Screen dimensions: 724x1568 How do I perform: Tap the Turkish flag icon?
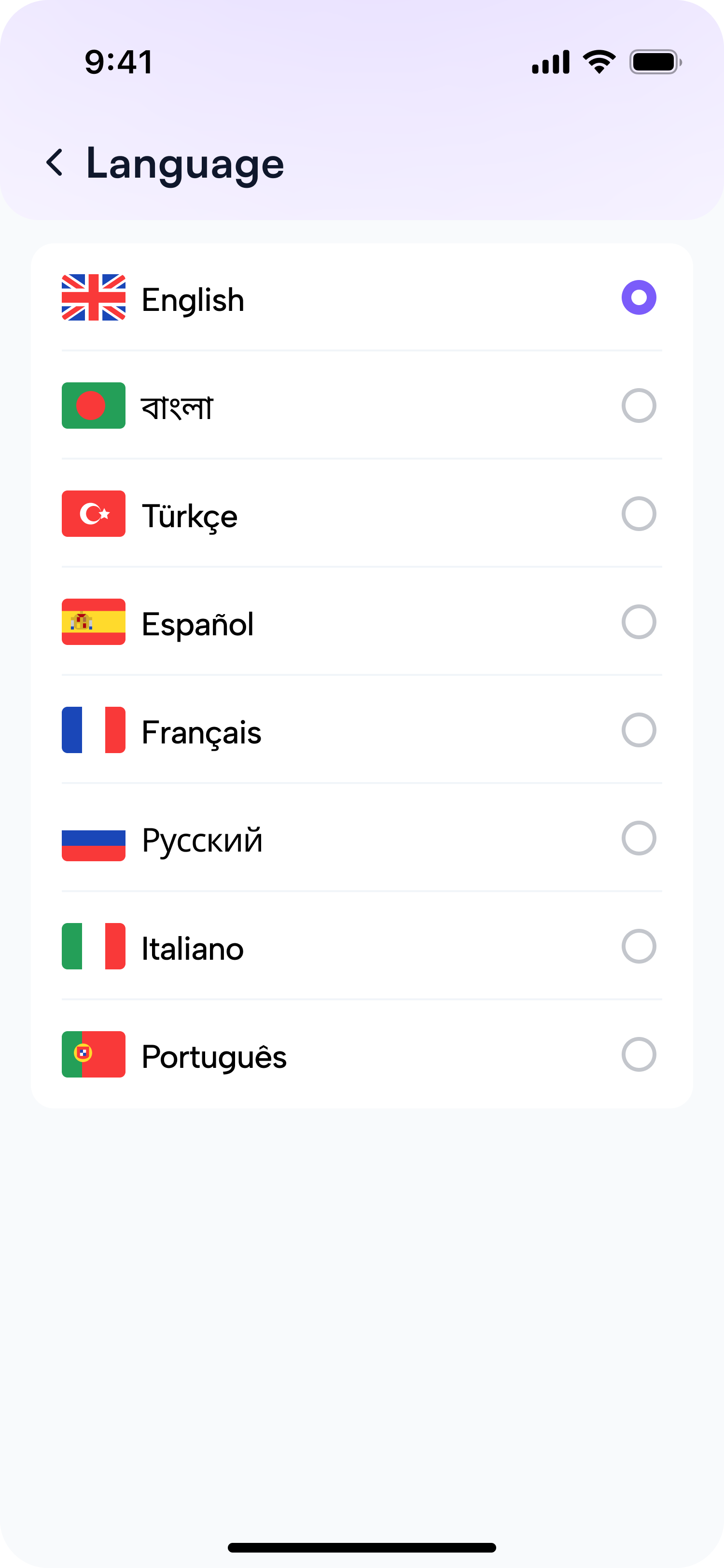pyautogui.click(x=94, y=514)
